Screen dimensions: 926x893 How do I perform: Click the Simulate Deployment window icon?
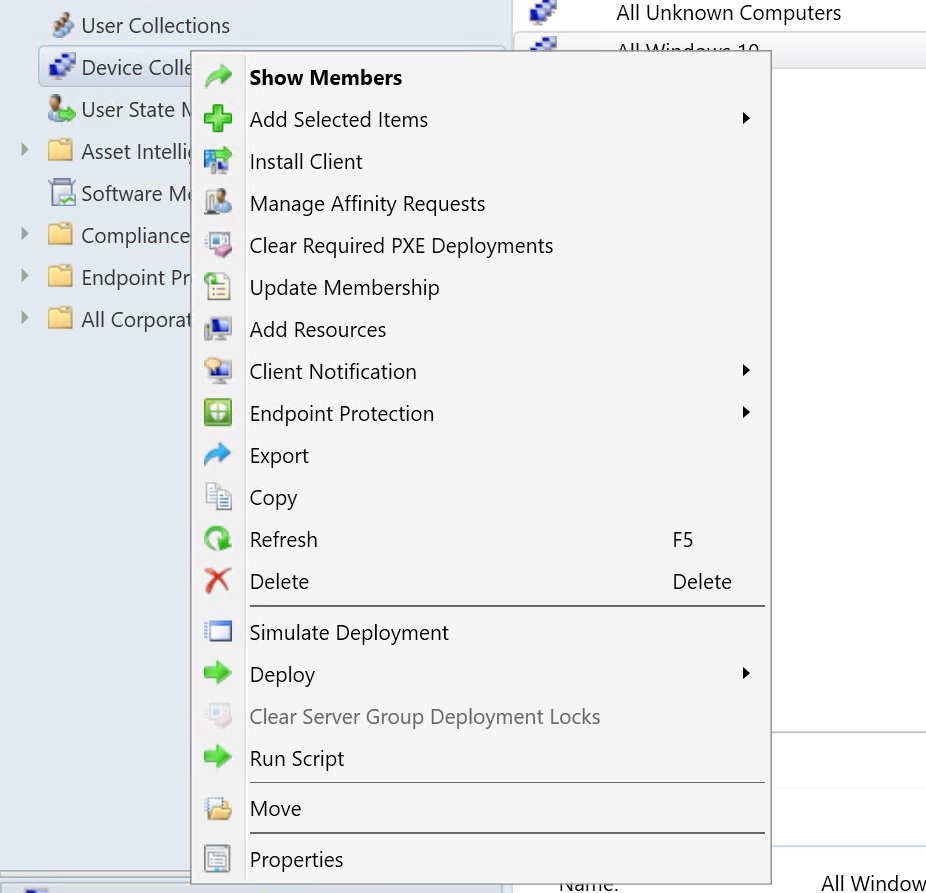[218, 633]
